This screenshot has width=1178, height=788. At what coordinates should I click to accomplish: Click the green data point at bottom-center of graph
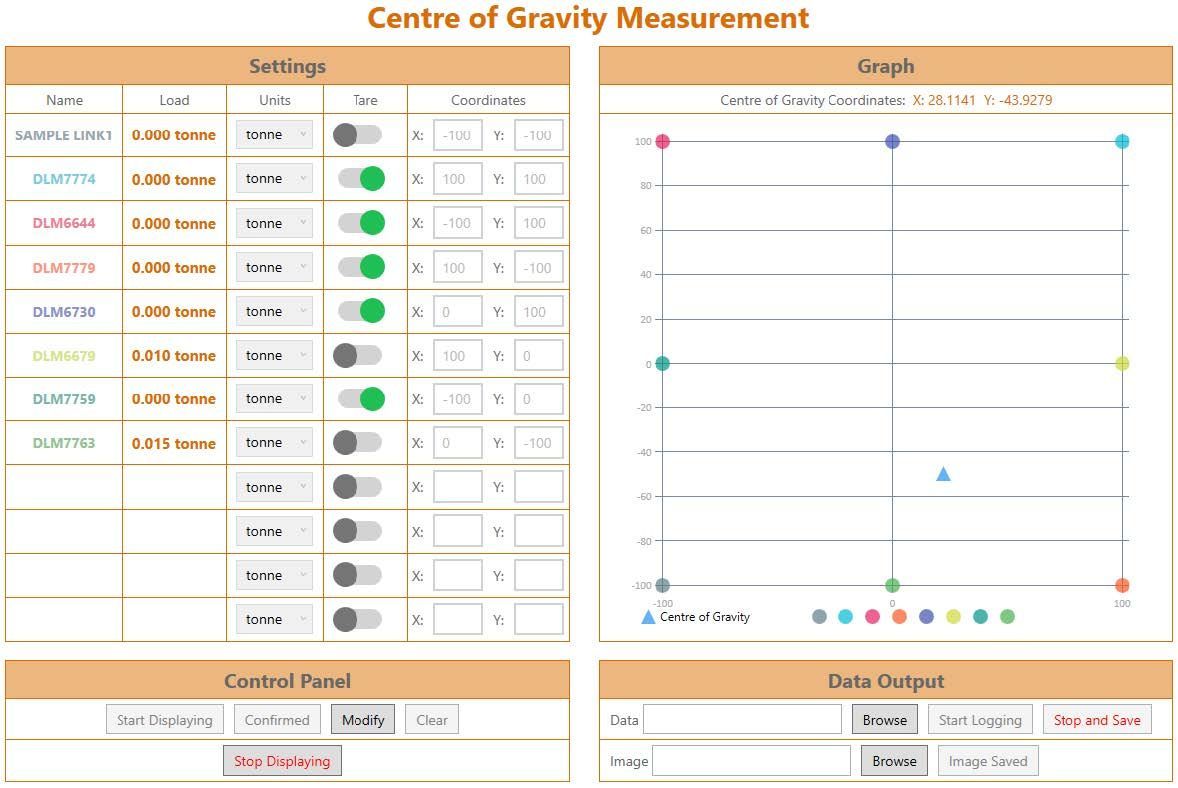892,585
